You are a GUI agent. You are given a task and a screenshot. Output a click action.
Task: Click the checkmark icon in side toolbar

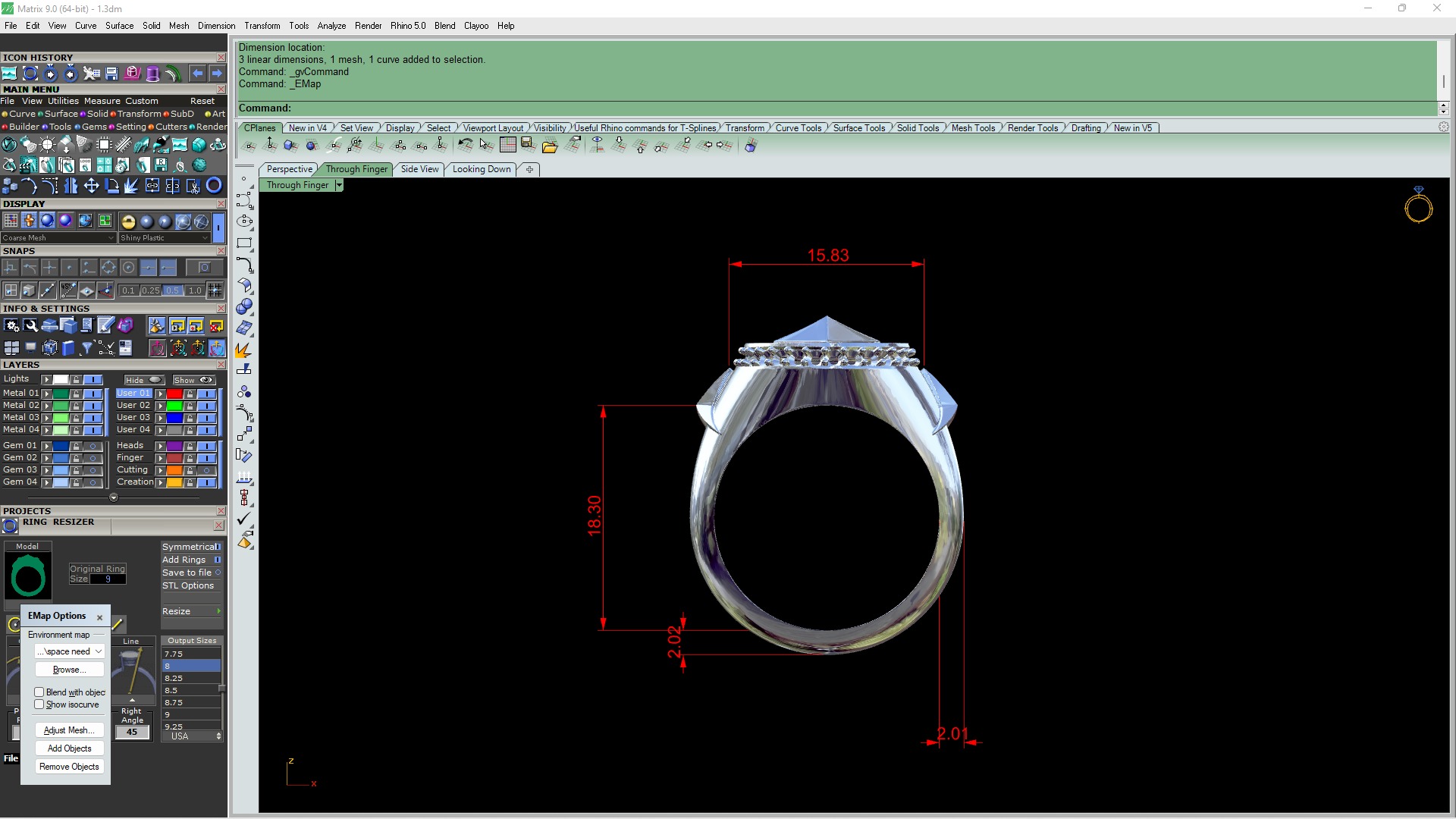point(244,519)
